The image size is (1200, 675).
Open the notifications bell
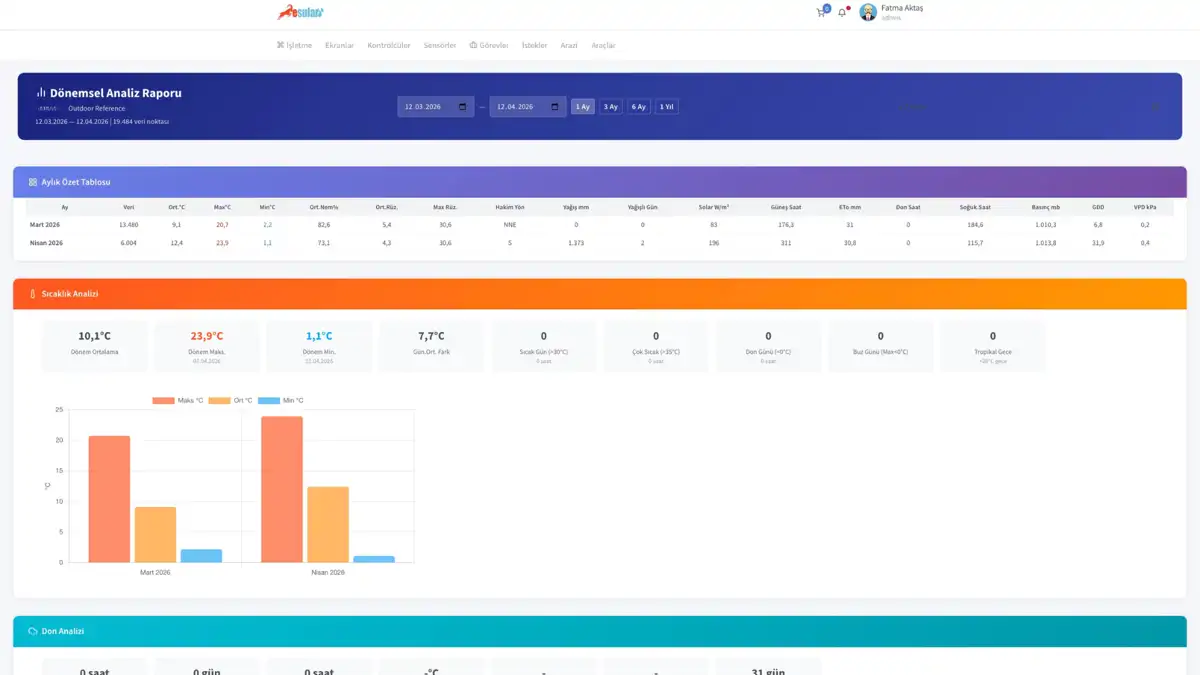coord(842,13)
